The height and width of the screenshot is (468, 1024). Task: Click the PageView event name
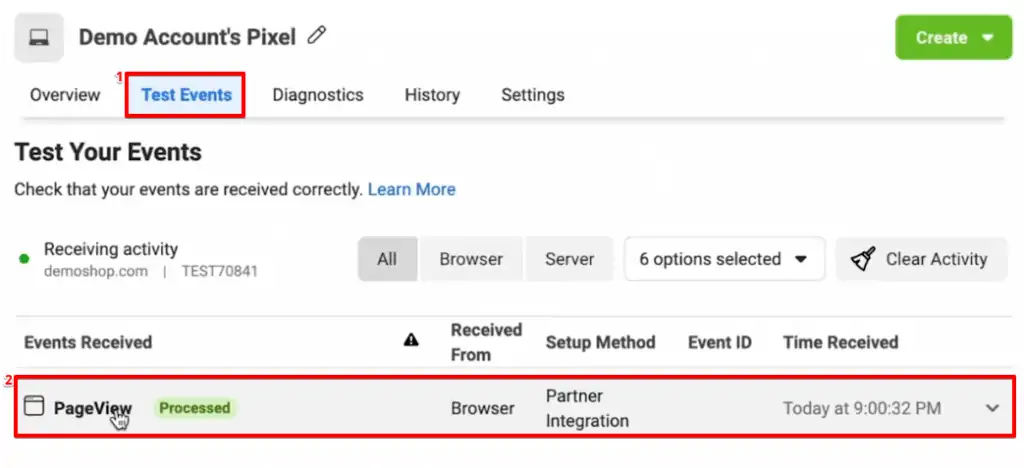(93, 409)
